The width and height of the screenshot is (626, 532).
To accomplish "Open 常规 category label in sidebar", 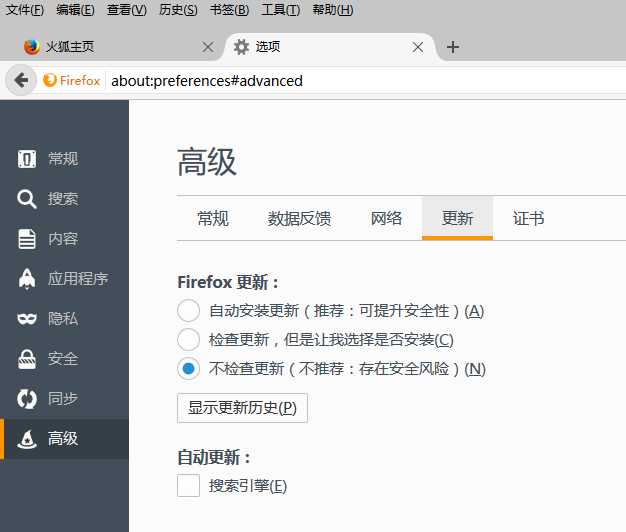I will tap(63, 159).
